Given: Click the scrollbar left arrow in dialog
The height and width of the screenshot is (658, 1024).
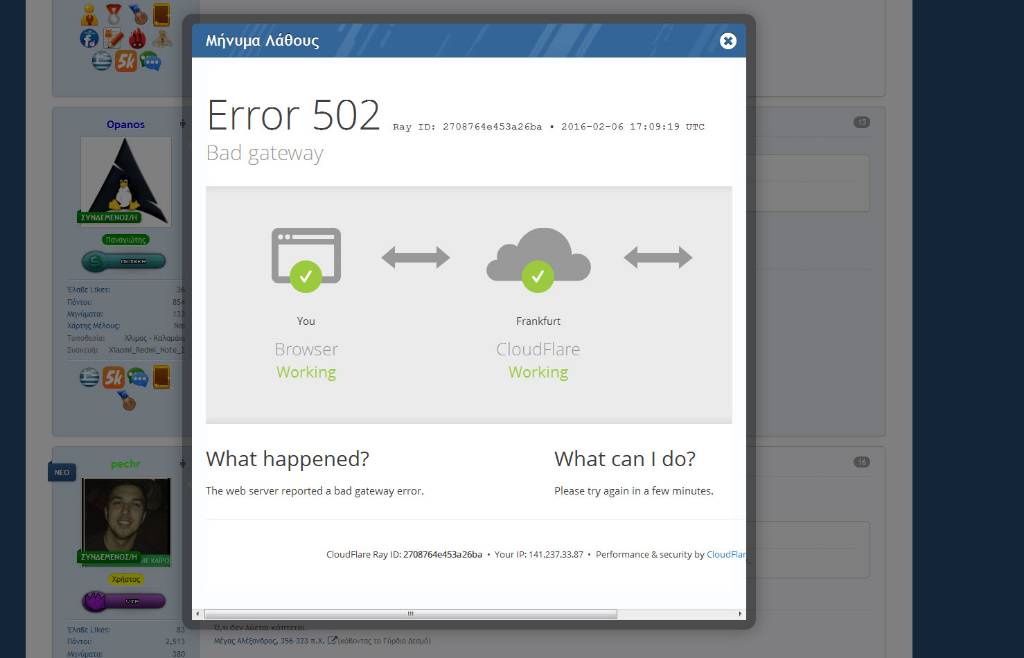Looking at the screenshot, I should (198, 614).
